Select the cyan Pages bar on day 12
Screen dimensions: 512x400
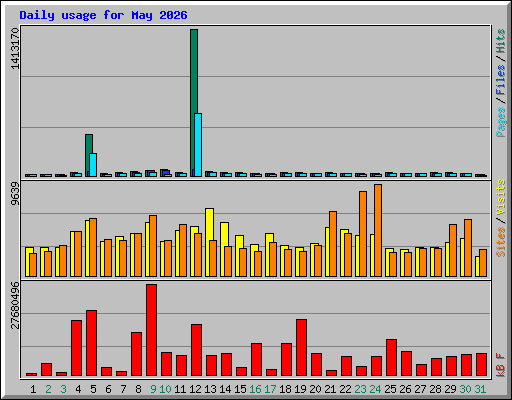click(198, 145)
